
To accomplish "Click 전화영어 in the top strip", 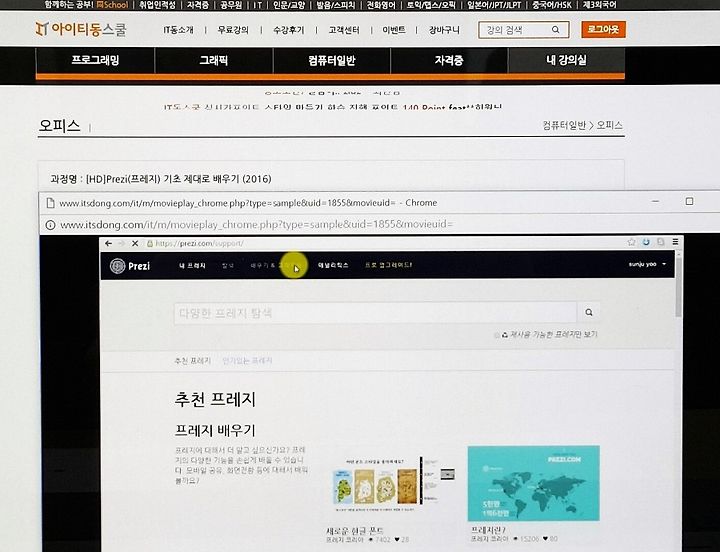I will click(381, 5).
